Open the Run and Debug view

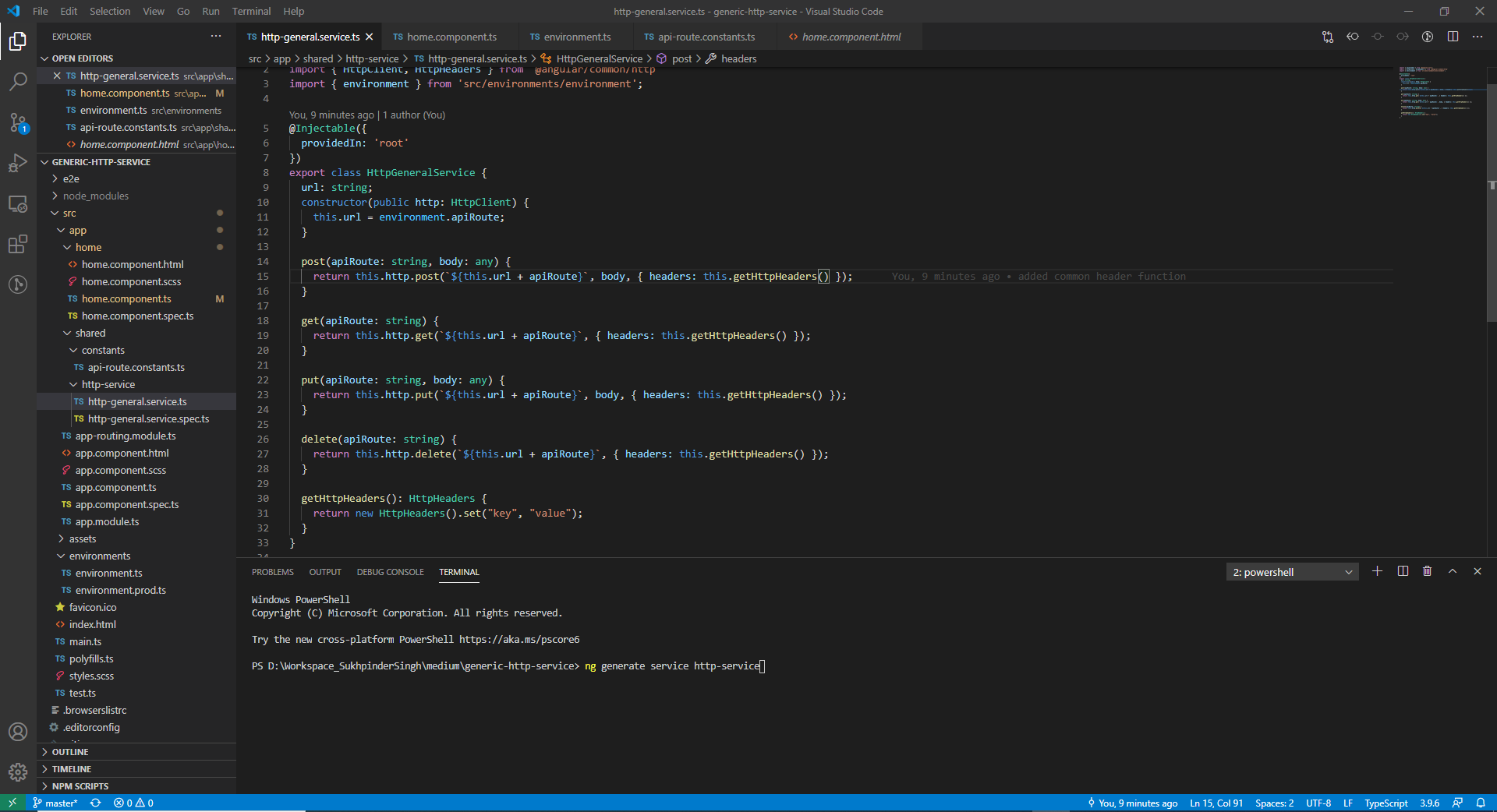(17, 163)
